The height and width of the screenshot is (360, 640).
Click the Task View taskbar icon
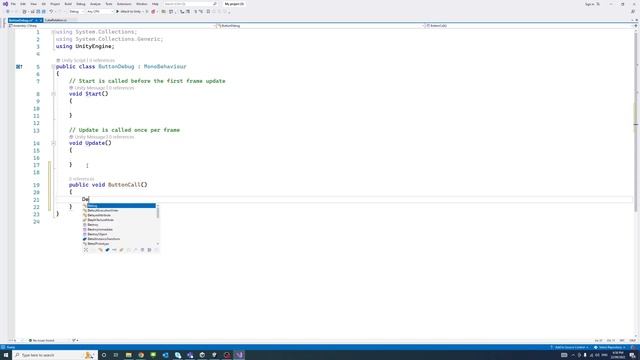point(116,355)
